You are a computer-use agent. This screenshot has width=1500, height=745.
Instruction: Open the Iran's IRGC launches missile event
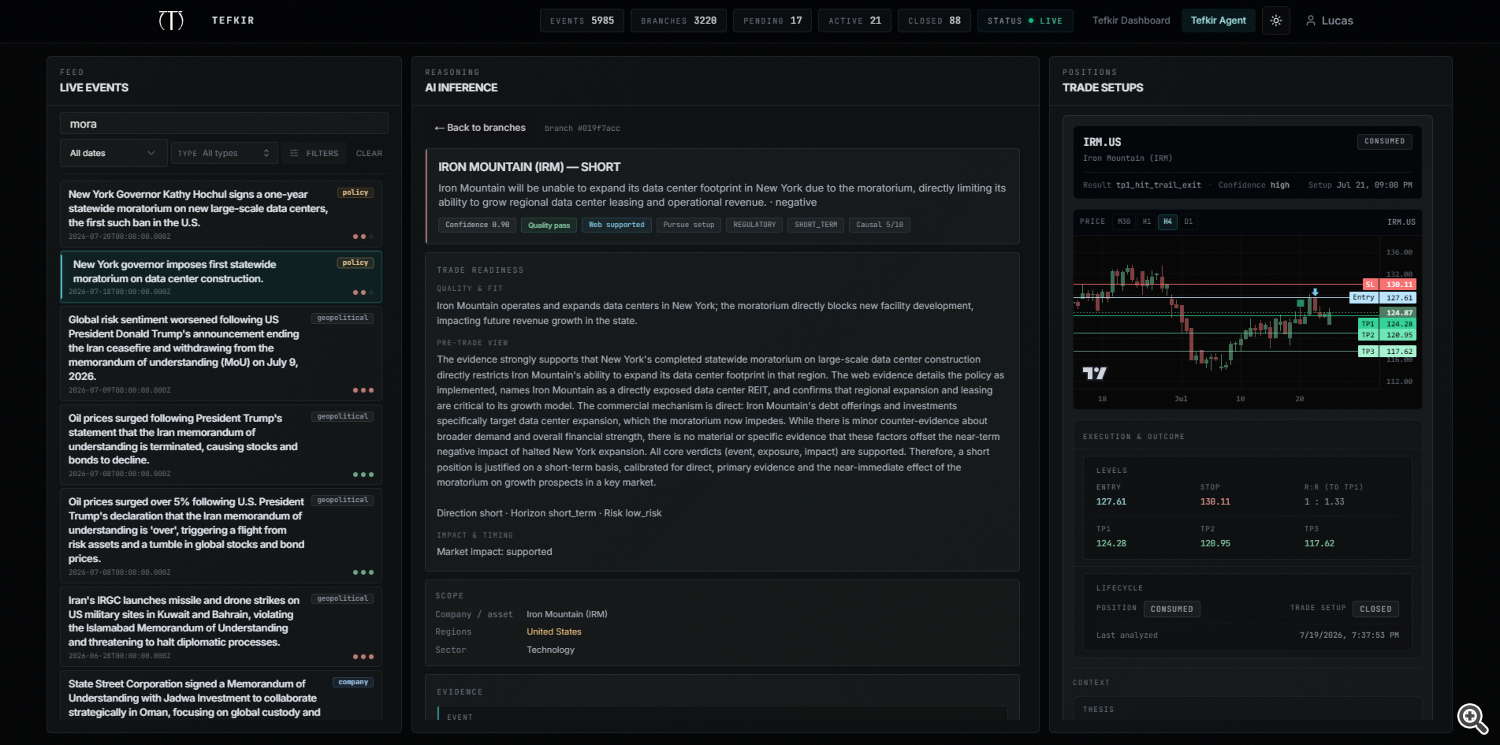(220, 626)
